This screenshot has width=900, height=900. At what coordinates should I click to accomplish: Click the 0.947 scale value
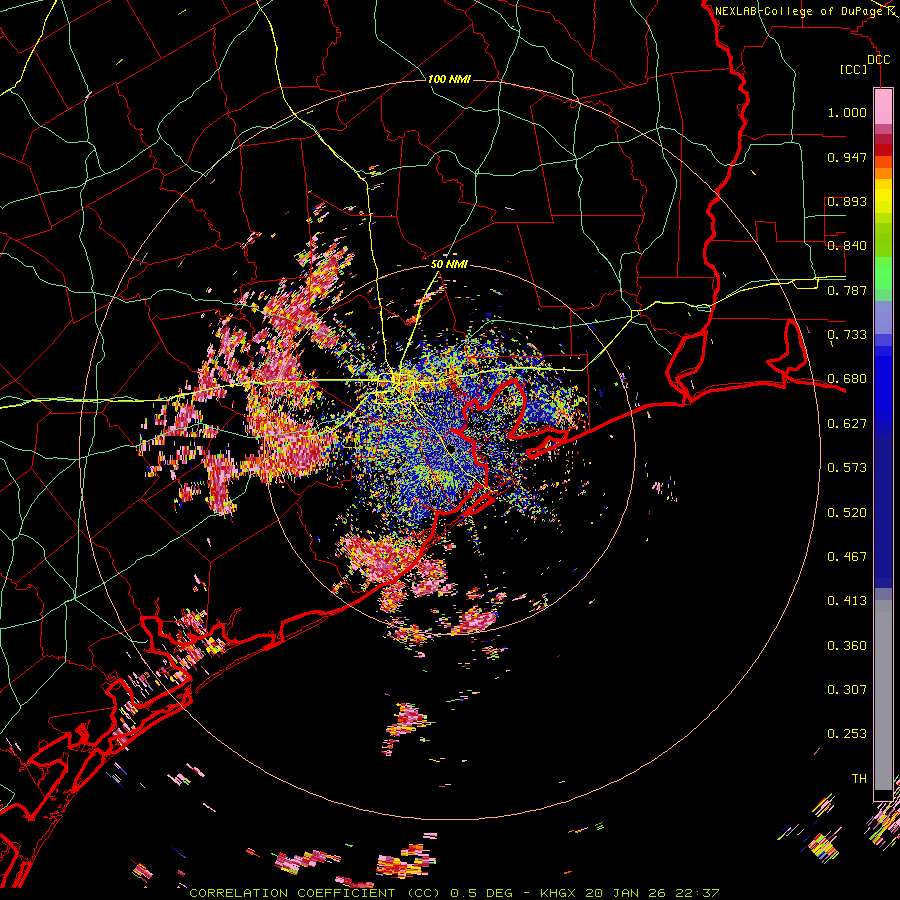point(847,157)
